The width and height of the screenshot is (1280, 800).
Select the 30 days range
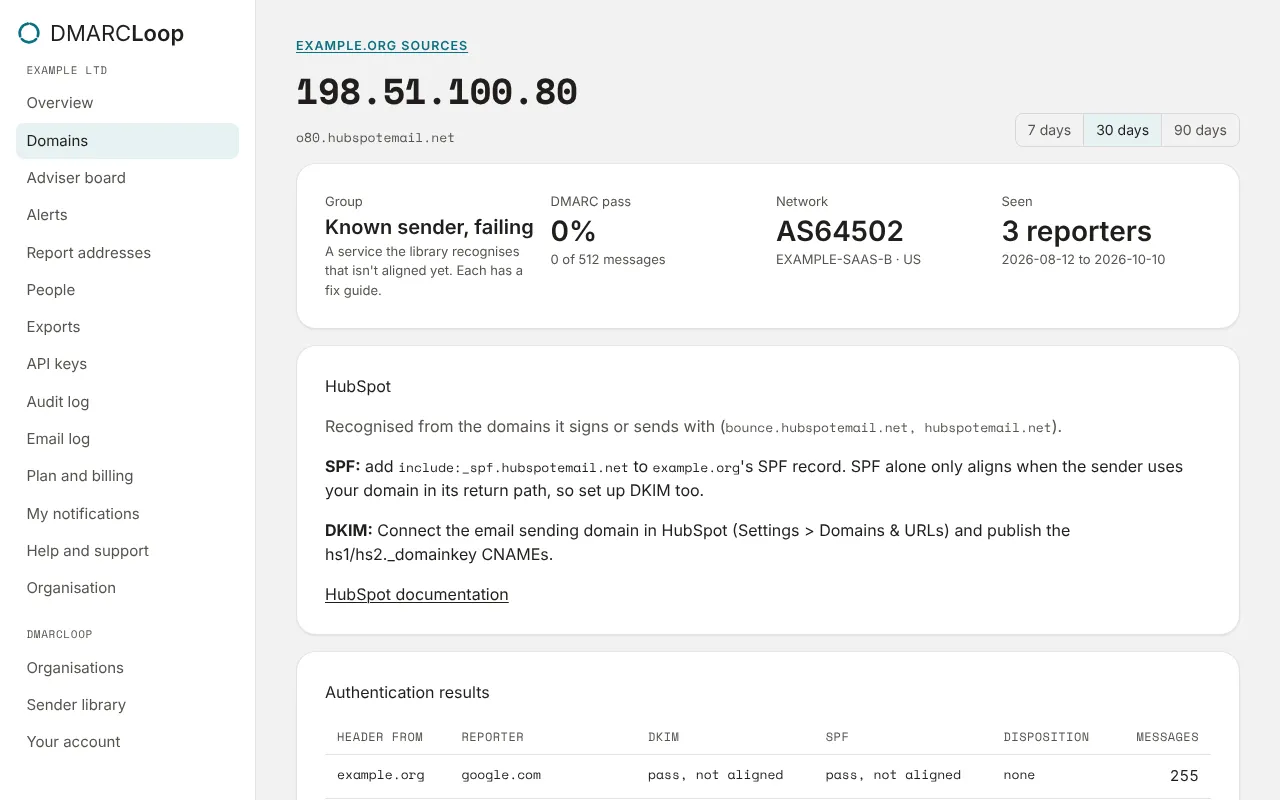1122,130
